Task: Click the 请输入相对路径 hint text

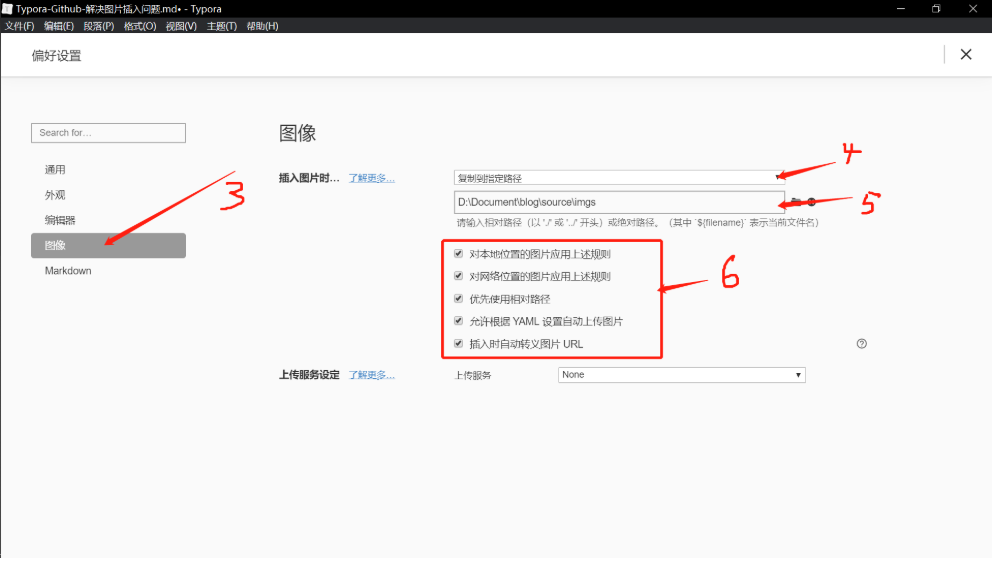Action: [638, 223]
